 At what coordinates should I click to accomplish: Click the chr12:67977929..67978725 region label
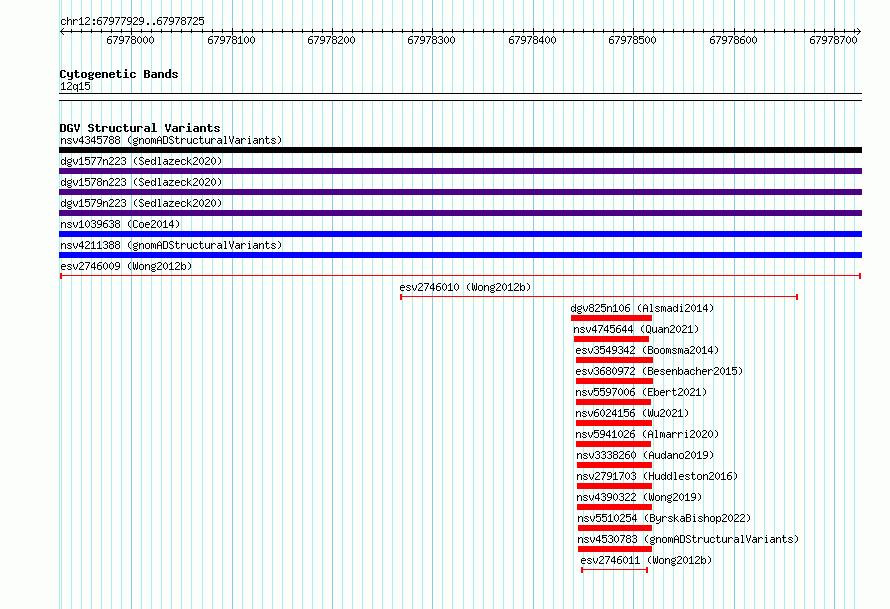[132, 22]
